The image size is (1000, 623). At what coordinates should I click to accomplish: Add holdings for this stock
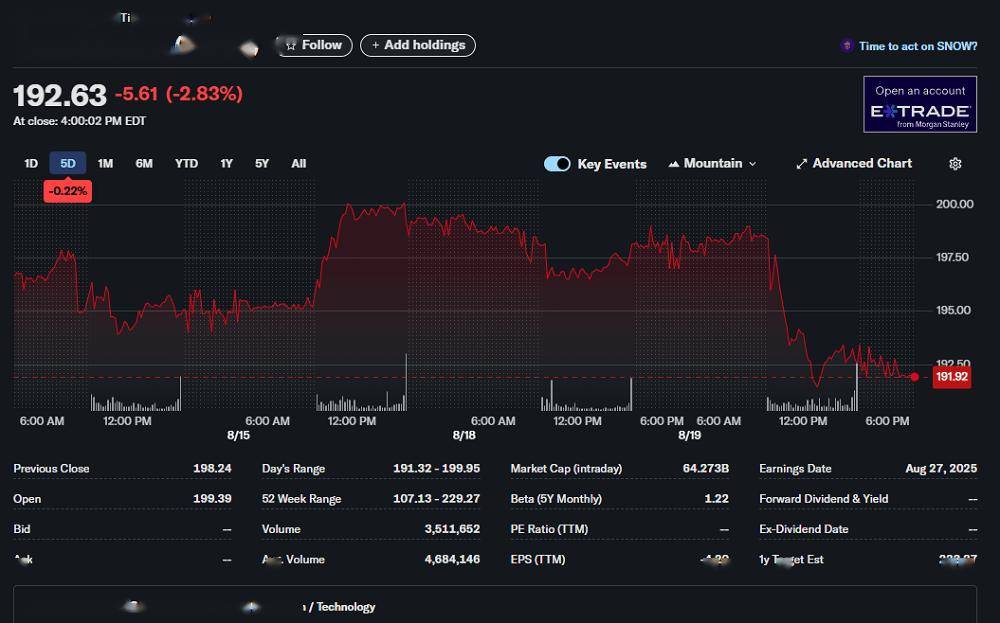(418, 45)
